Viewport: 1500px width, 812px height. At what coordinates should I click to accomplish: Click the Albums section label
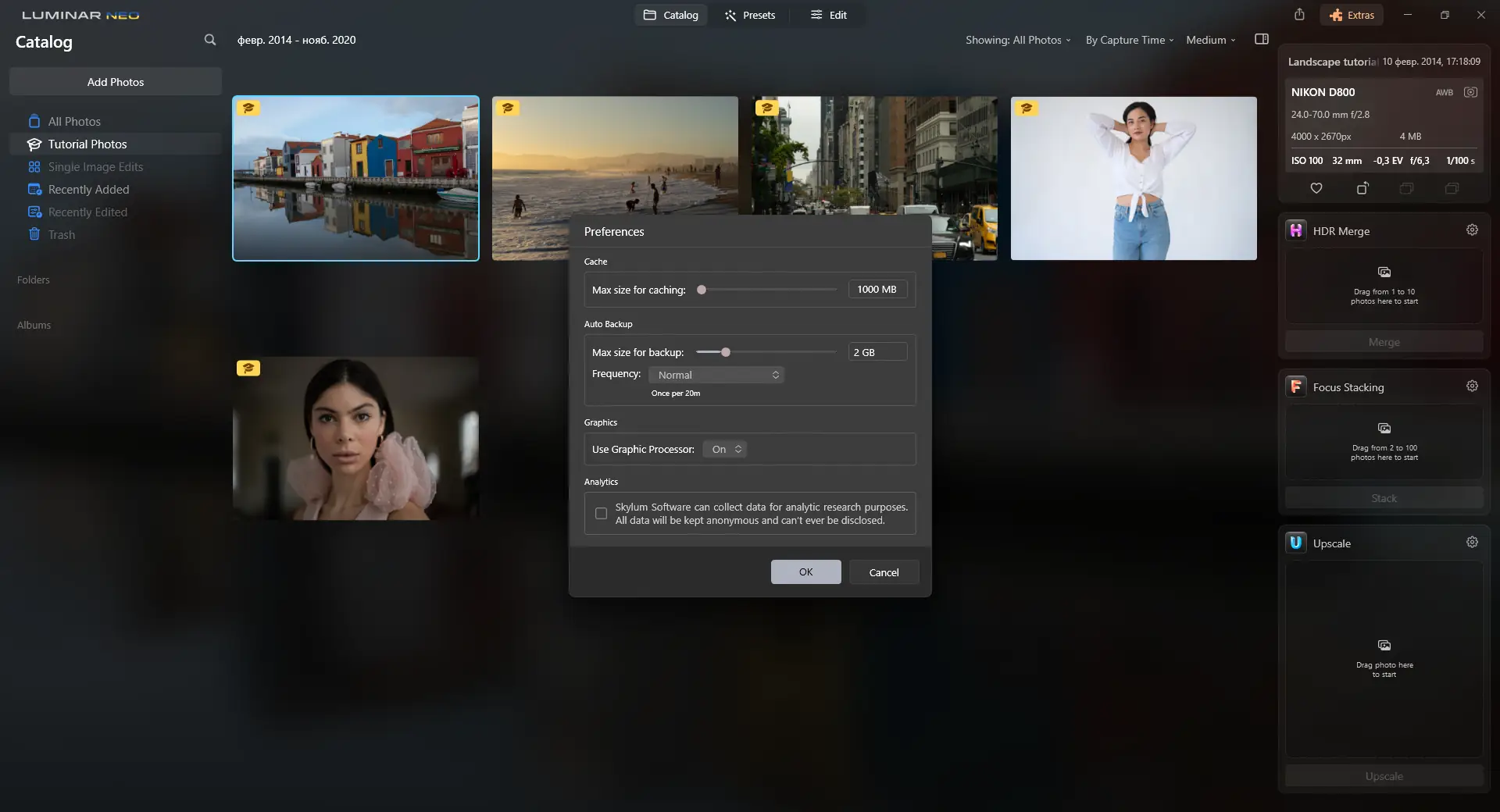34,325
